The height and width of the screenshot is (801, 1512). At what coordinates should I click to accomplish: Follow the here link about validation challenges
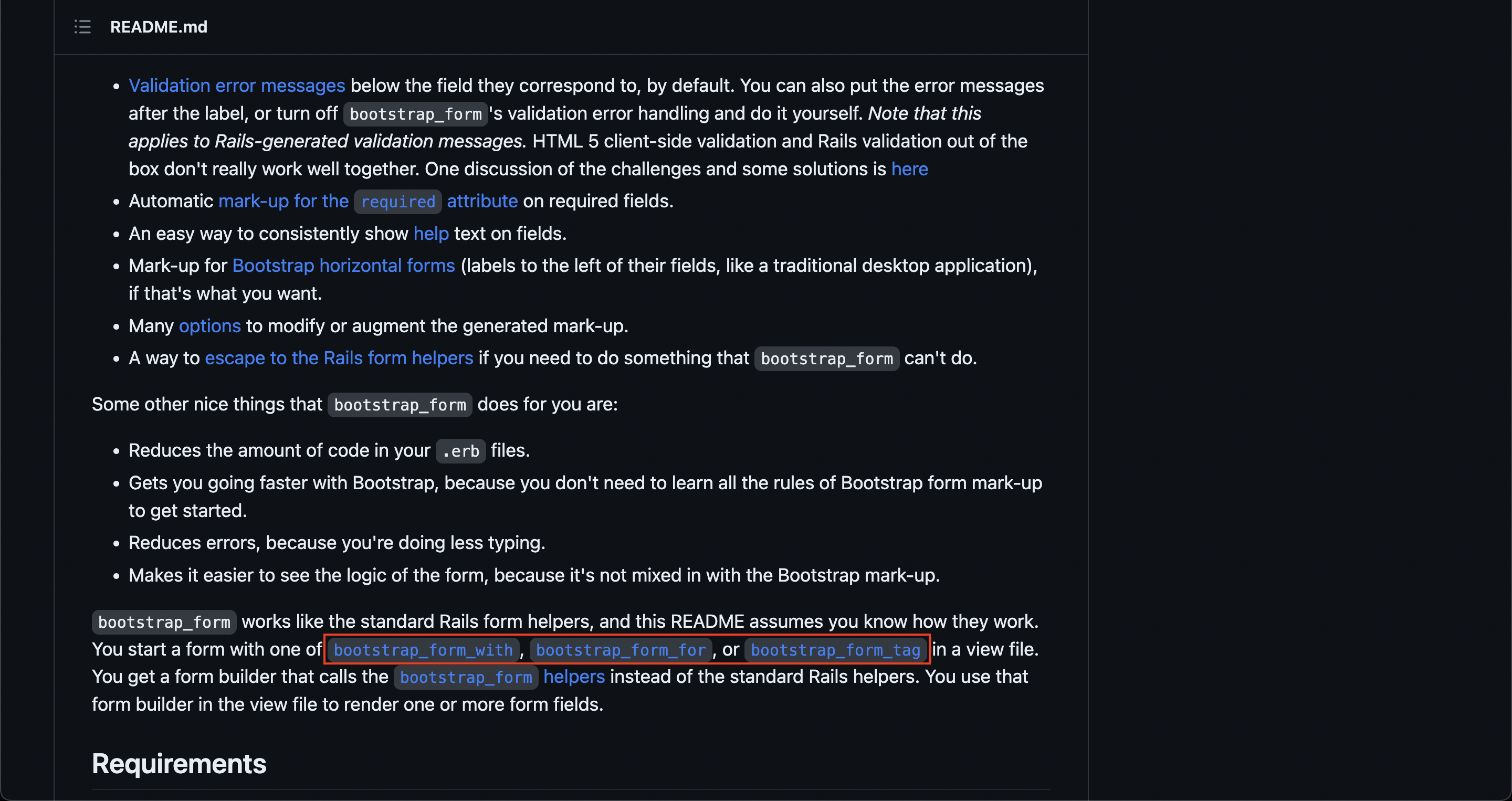point(909,169)
